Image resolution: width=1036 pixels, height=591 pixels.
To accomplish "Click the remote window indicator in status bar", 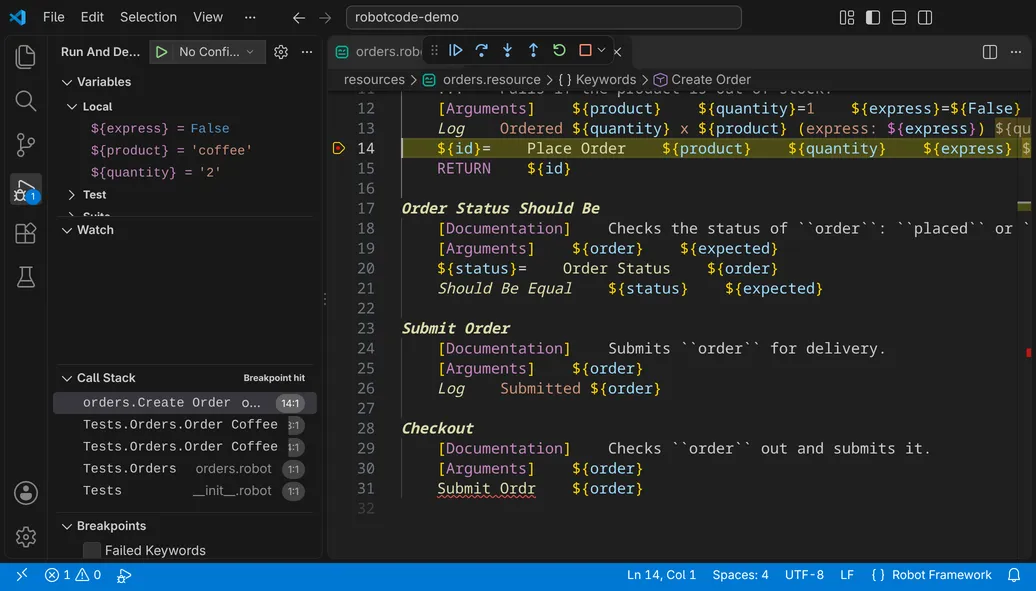I will tap(21, 575).
